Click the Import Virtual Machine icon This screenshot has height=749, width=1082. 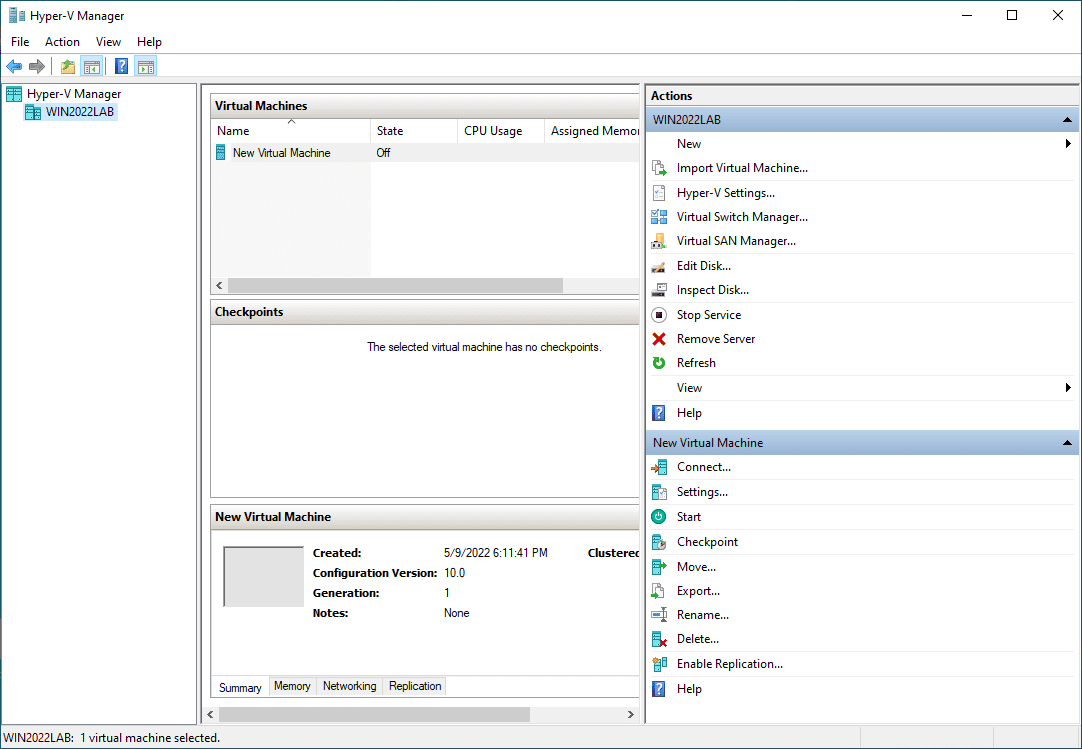[x=659, y=168]
